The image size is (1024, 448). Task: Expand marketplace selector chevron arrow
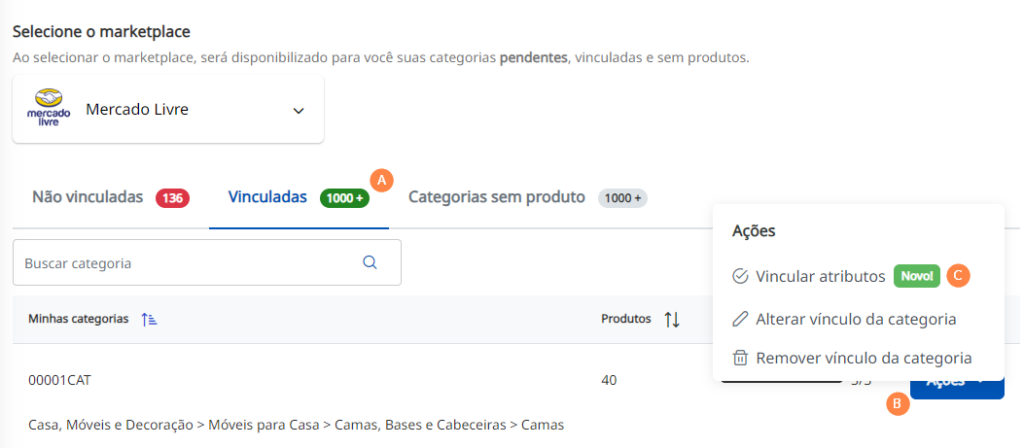click(298, 110)
